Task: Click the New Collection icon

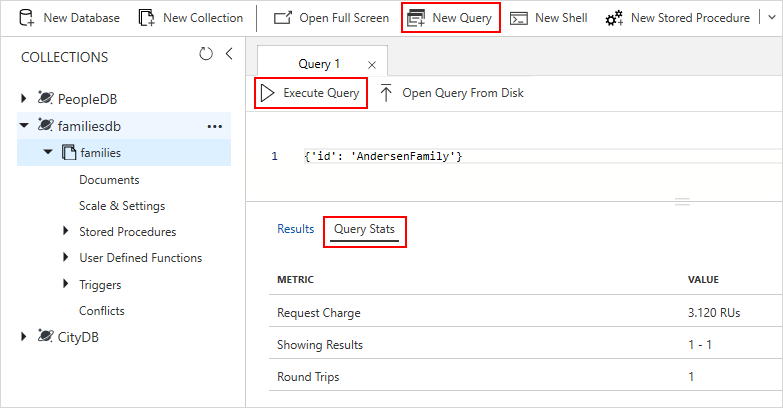Action: [x=147, y=18]
